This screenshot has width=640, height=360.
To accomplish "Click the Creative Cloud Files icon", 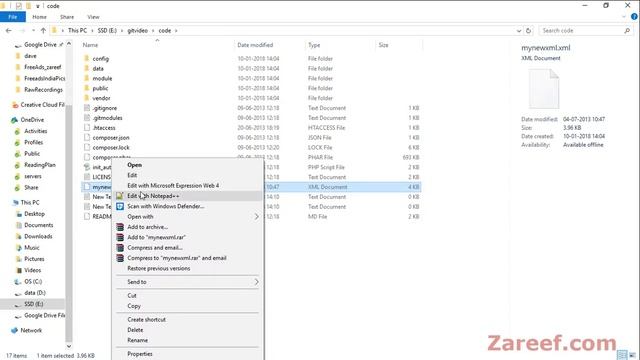I will point(15,105).
